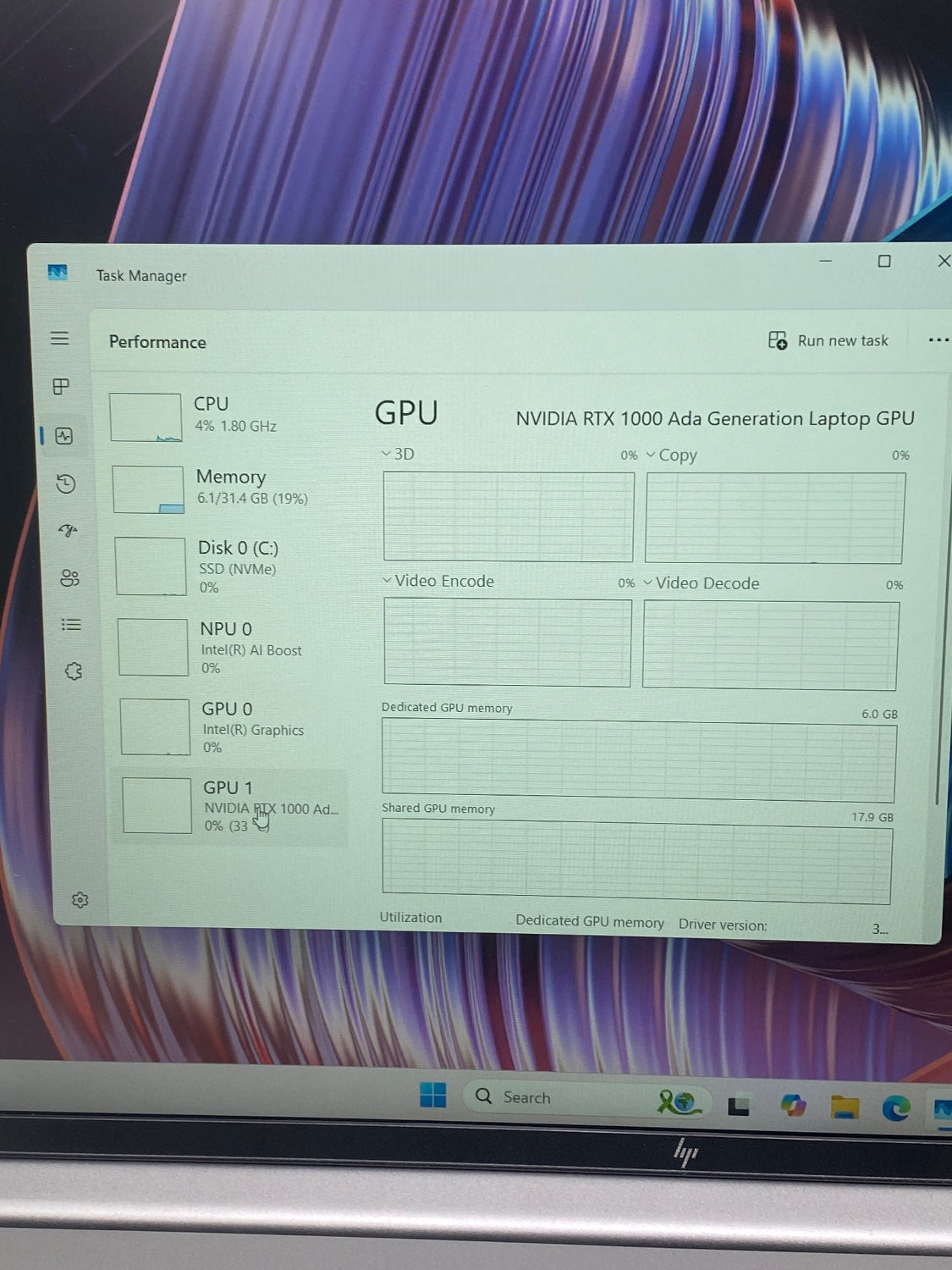Open the App history page icon
The height and width of the screenshot is (1270, 952).
pyautogui.click(x=66, y=484)
